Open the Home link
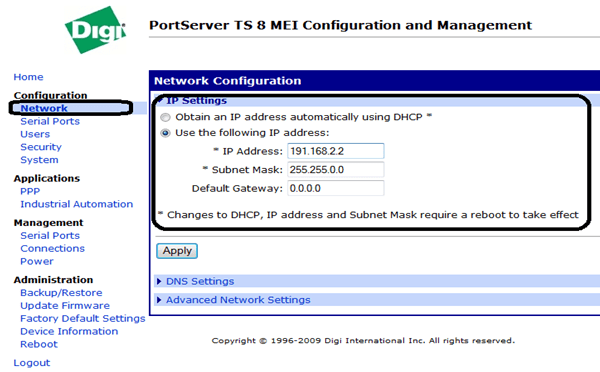The height and width of the screenshot is (372, 600). (28, 77)
